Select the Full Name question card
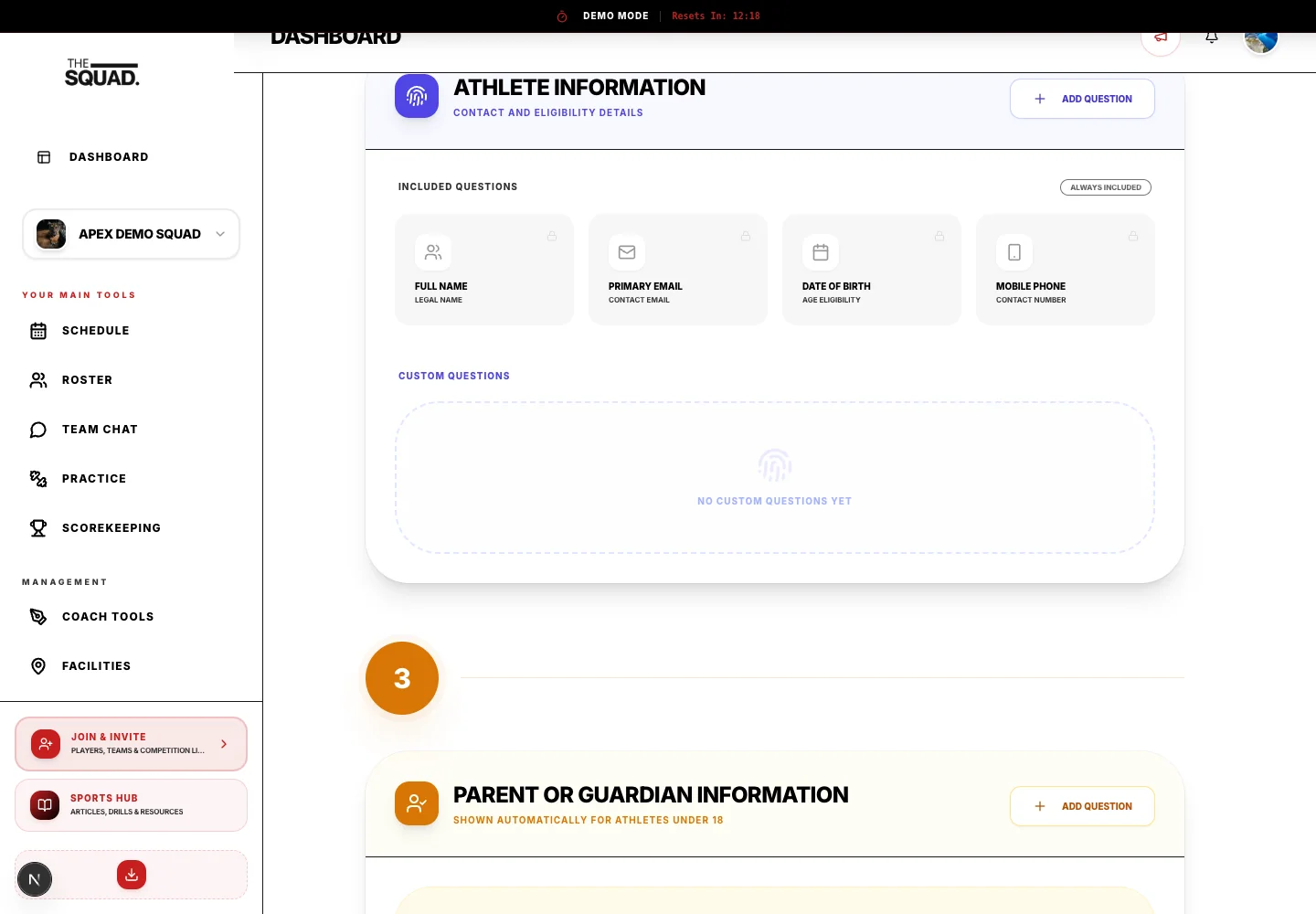The height and width of the screenshot is (914, 1316). click(x=484, y=270)
